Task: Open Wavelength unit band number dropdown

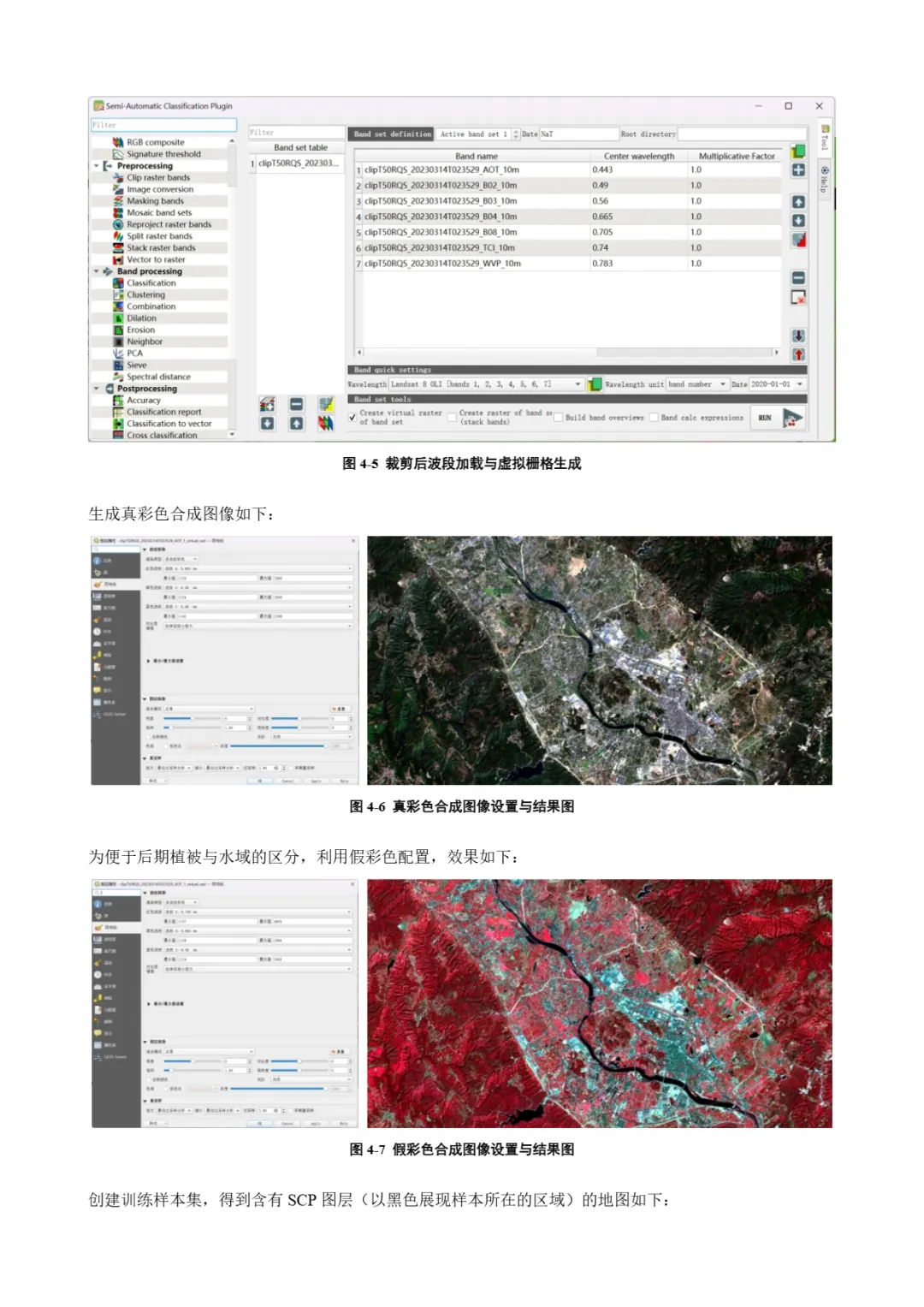Action: (x=697, y=384)
